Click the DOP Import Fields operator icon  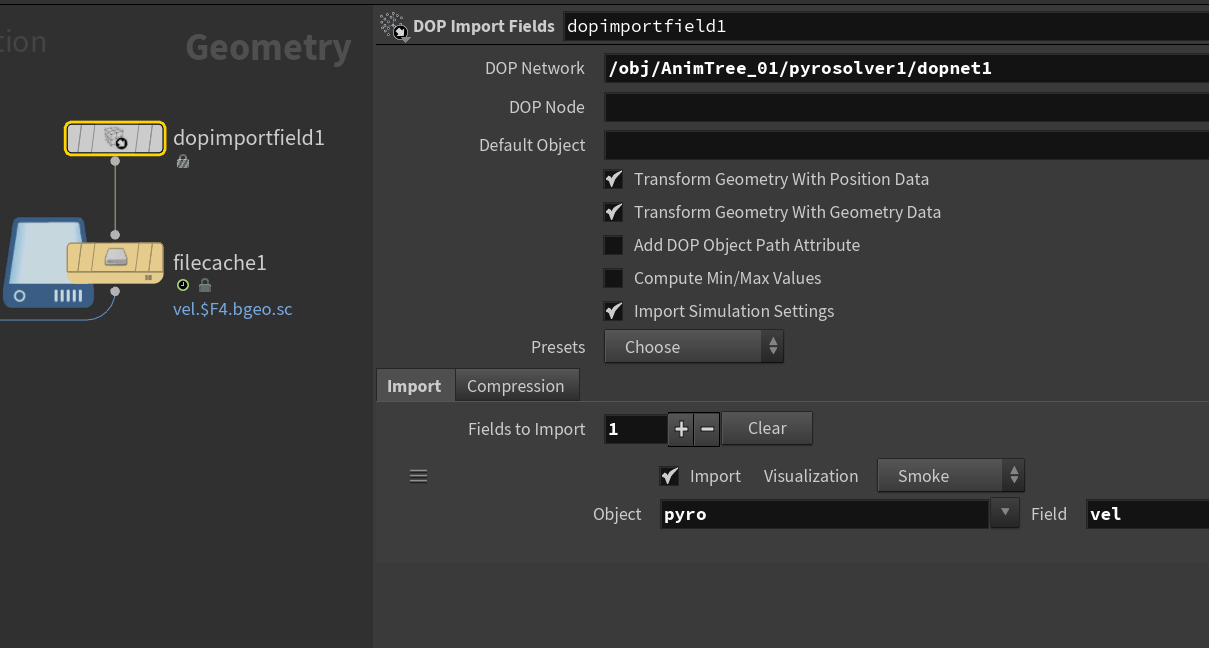coord(395,27)
